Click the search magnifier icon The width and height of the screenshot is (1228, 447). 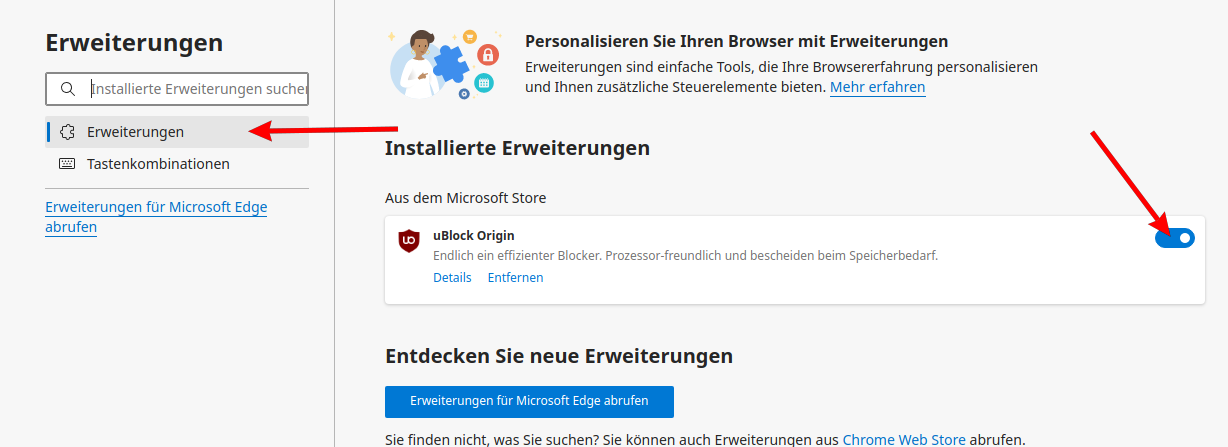coord(68,89)
